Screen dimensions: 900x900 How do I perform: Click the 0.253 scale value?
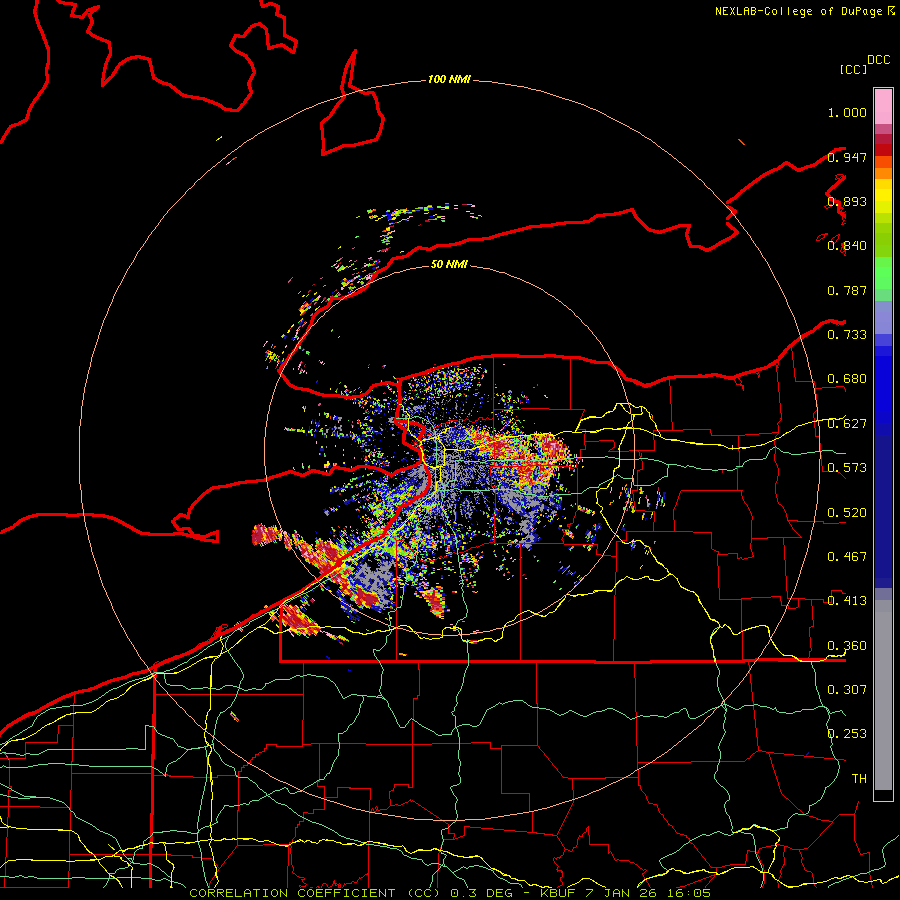coord(847,734)
